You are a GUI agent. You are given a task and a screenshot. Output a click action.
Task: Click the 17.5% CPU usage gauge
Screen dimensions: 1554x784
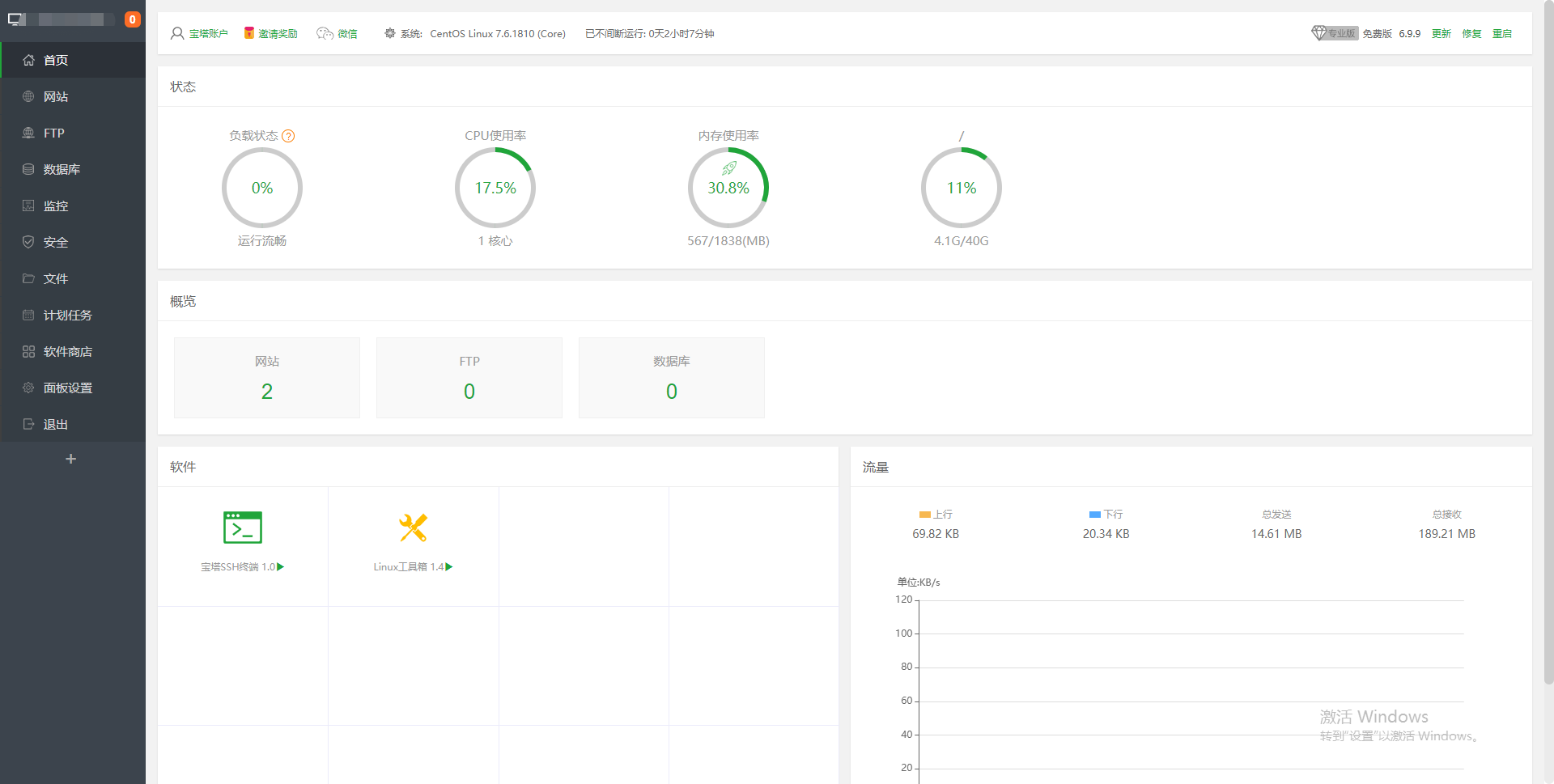[495, 188]
